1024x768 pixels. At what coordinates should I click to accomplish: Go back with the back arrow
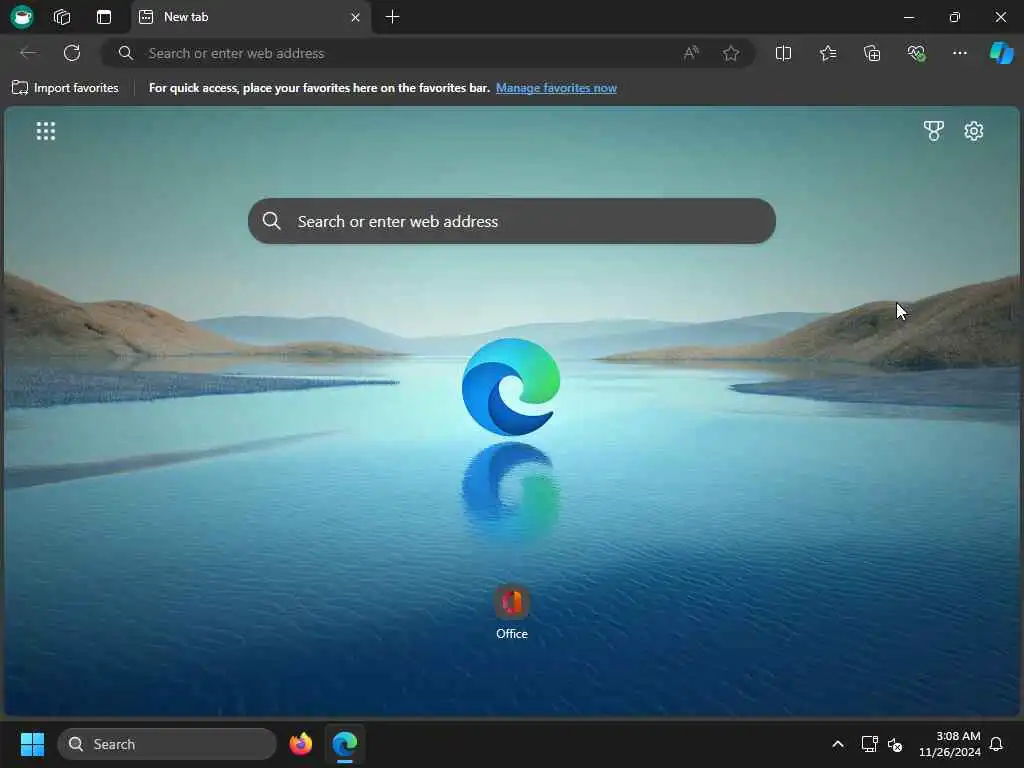(28, 53)
